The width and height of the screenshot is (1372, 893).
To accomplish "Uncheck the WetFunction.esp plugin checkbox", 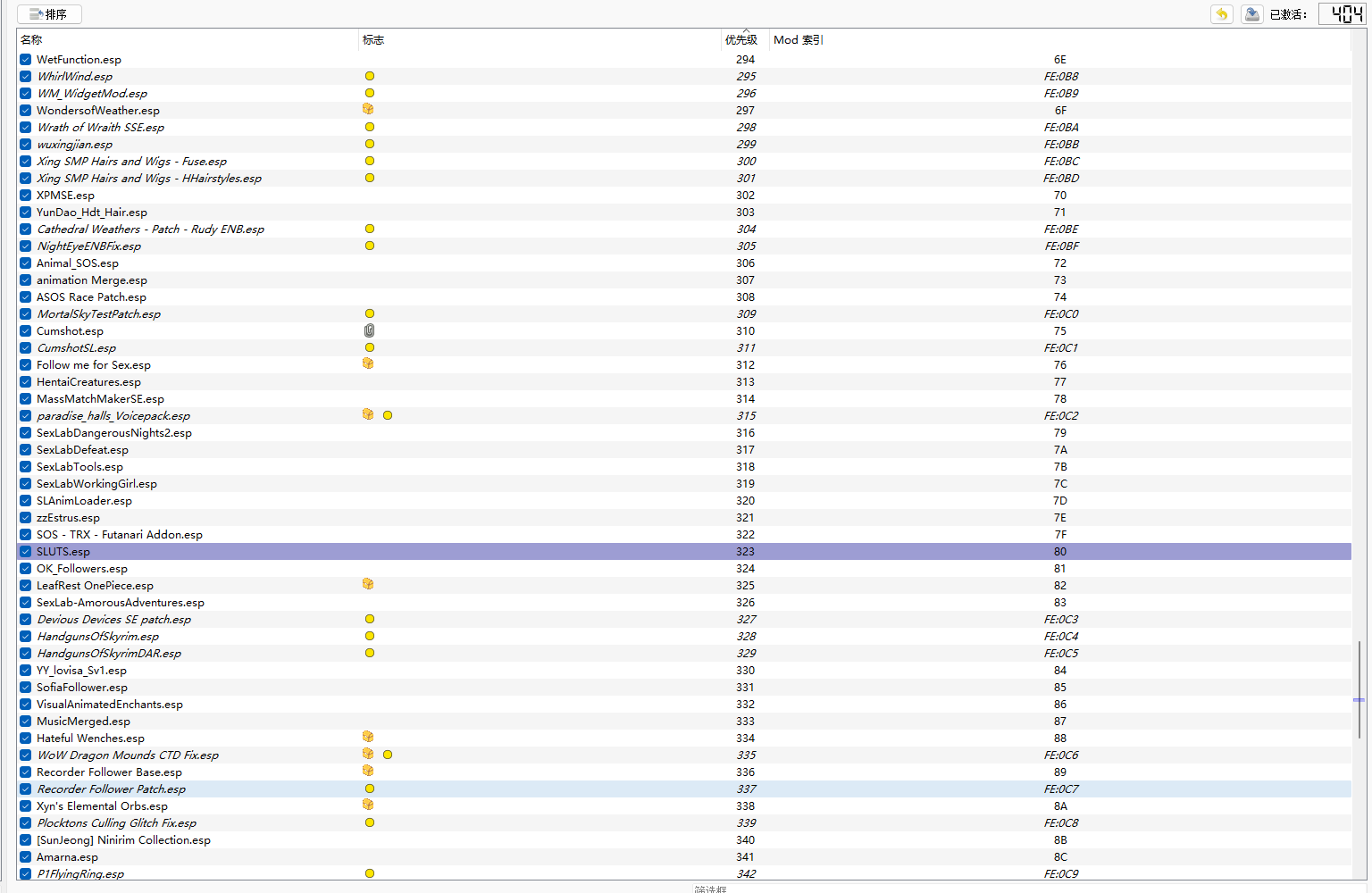I will pos(26,60).
